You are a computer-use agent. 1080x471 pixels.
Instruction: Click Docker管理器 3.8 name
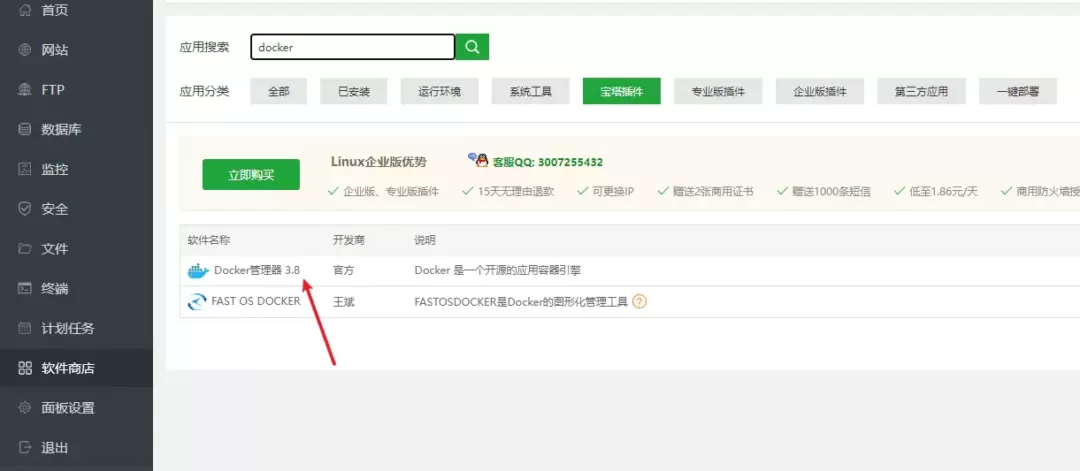point(257,270)
